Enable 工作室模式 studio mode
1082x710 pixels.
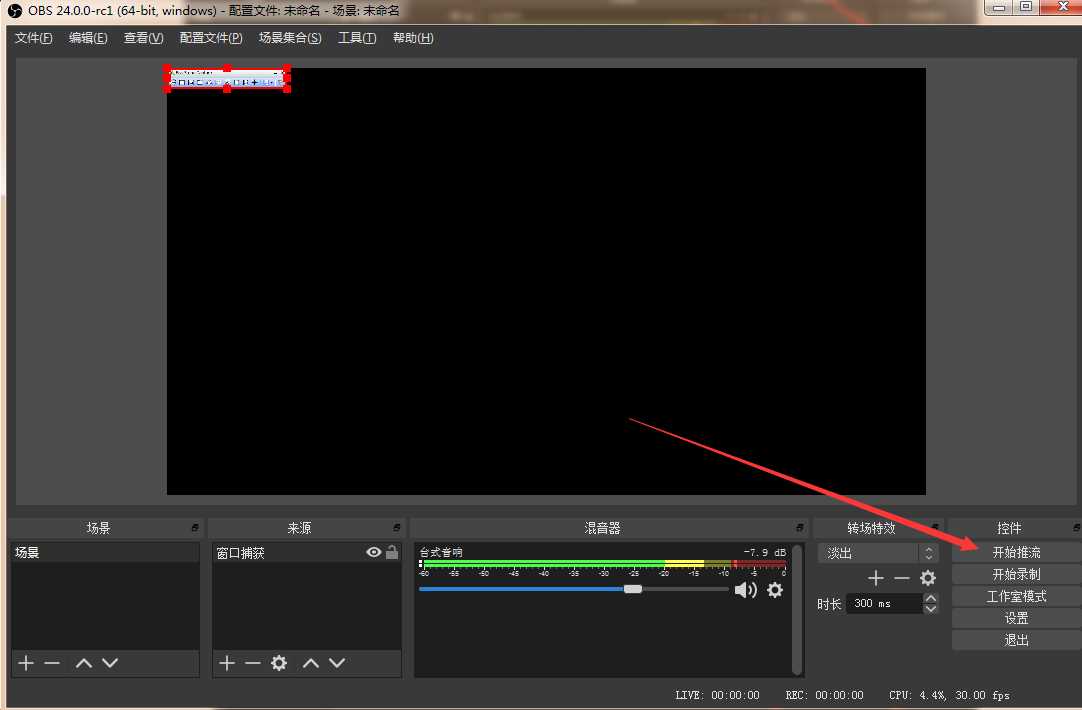click(1016, 596)
